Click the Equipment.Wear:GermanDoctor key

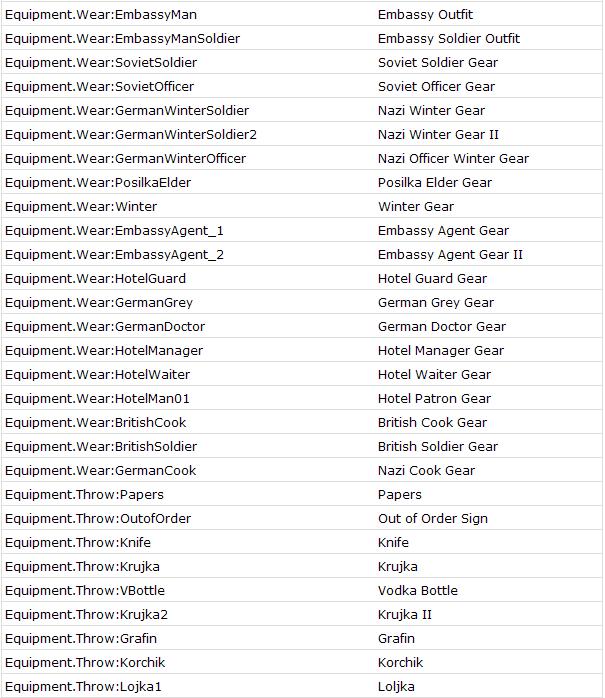click(x=105, y=327)
